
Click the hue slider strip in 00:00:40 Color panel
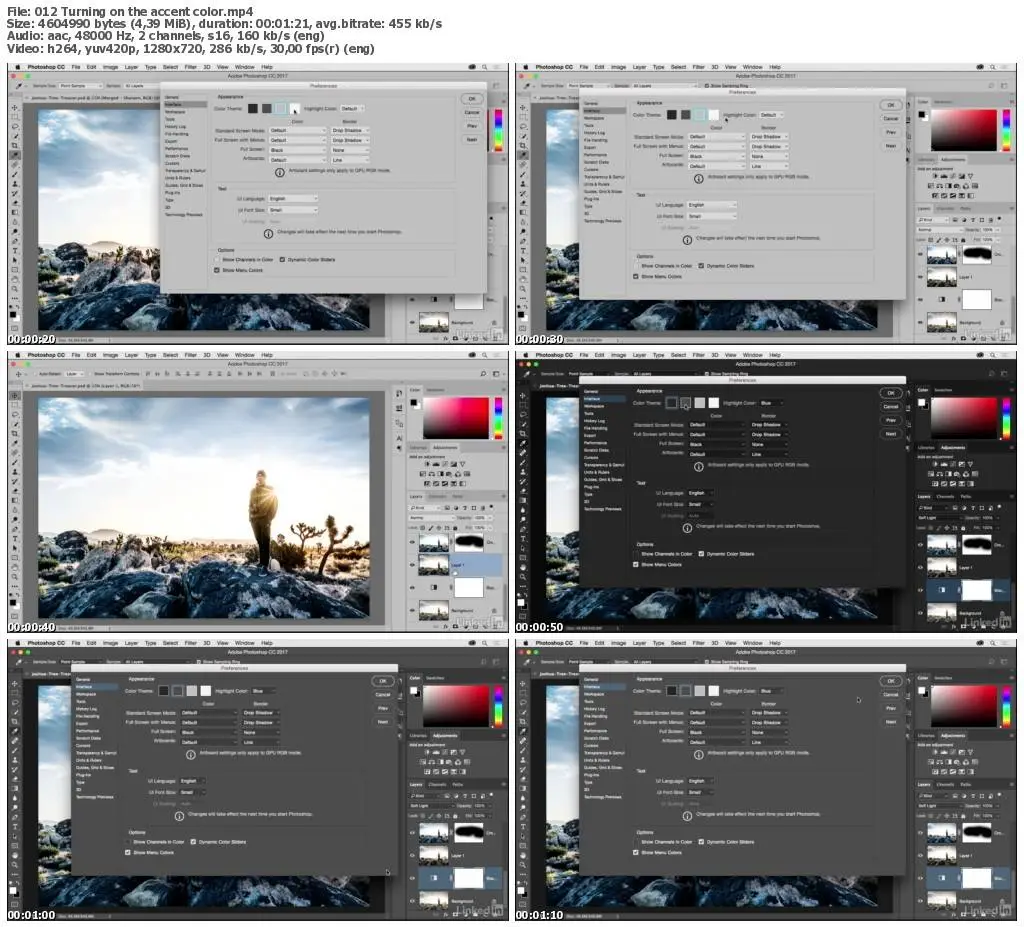click(x=499, y=419)
